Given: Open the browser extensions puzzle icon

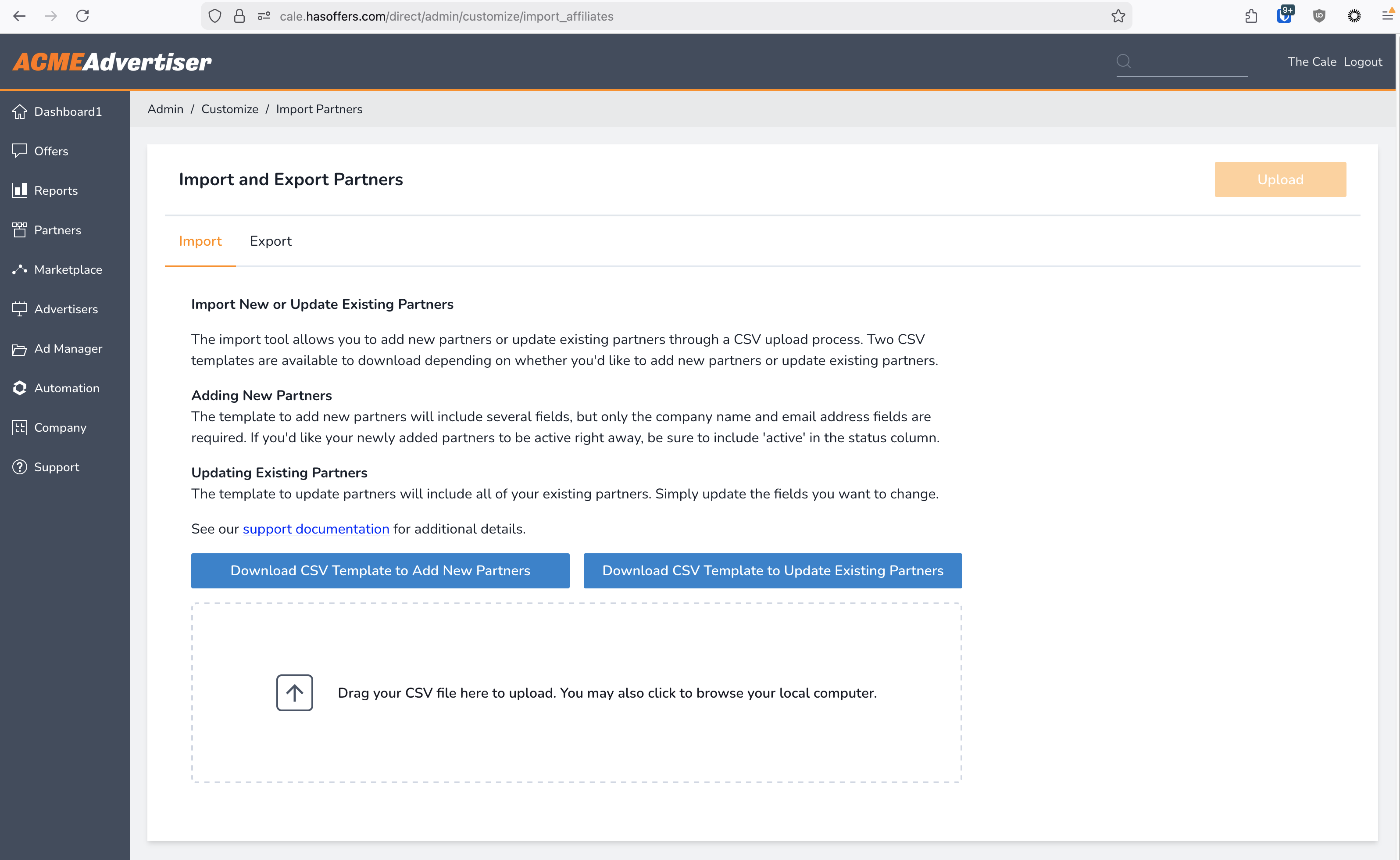Looking at the screenshot, I should (x=1250, y=16).
